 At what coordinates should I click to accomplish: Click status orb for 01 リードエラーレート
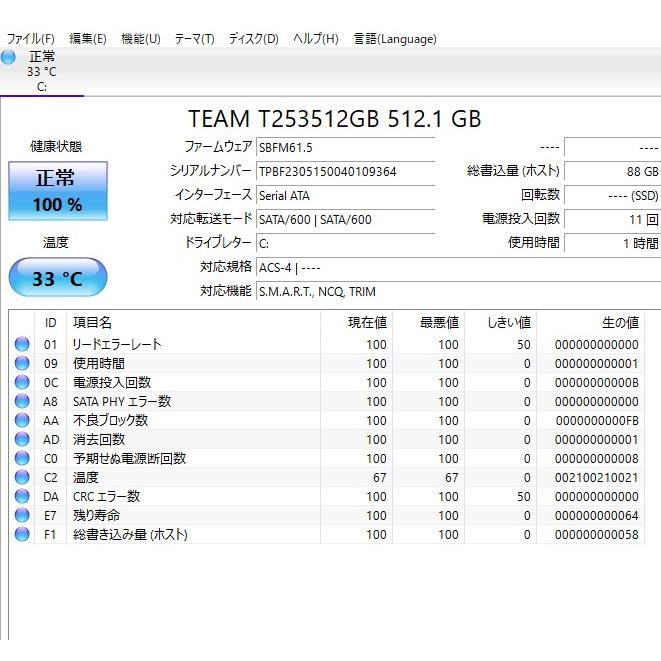tap(22, 344)
